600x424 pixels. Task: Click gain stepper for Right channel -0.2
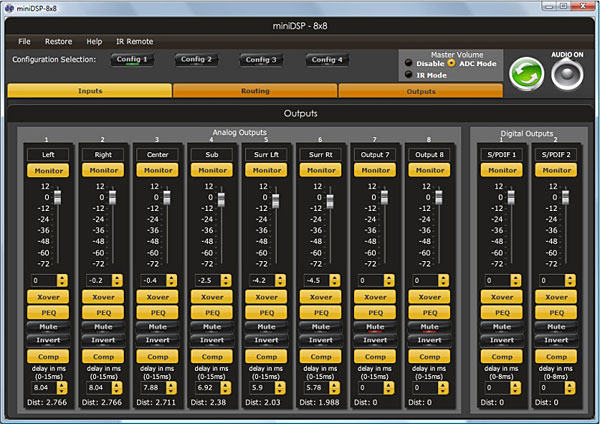coord(117,280)
